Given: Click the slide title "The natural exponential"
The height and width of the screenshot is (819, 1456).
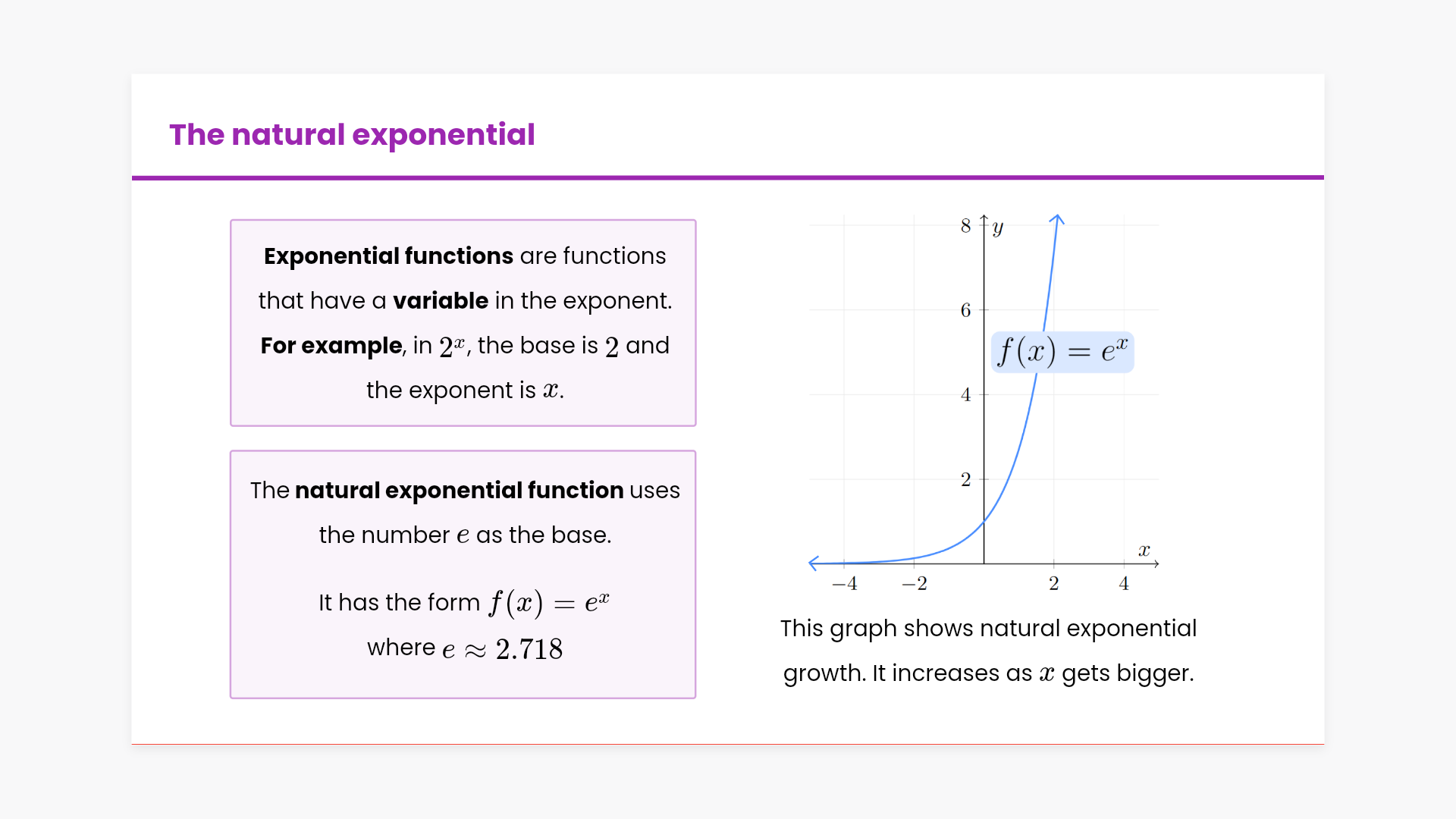Looking at the screenshot, I should (x=352, y=135).
